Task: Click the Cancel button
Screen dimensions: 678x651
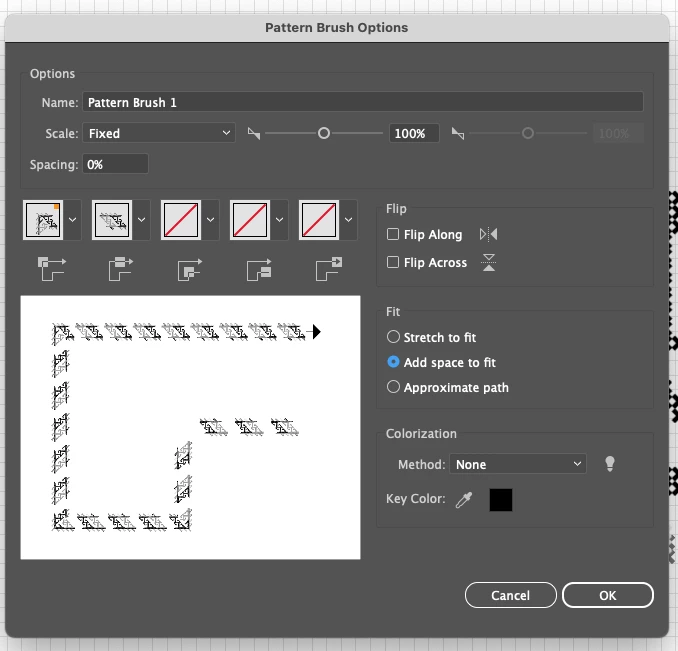Action: coord(511,595)
